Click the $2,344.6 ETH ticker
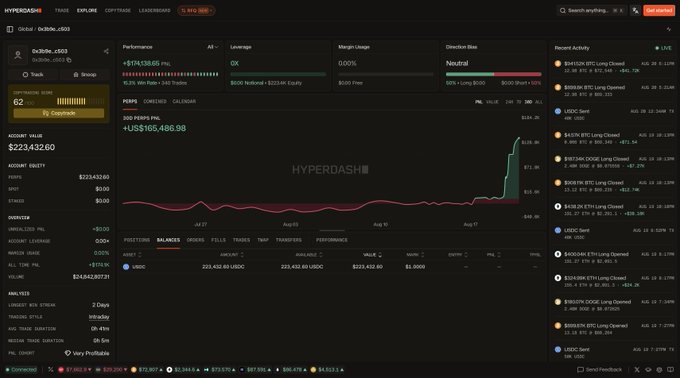Screen dimensions: 680x378 point(183,370)
